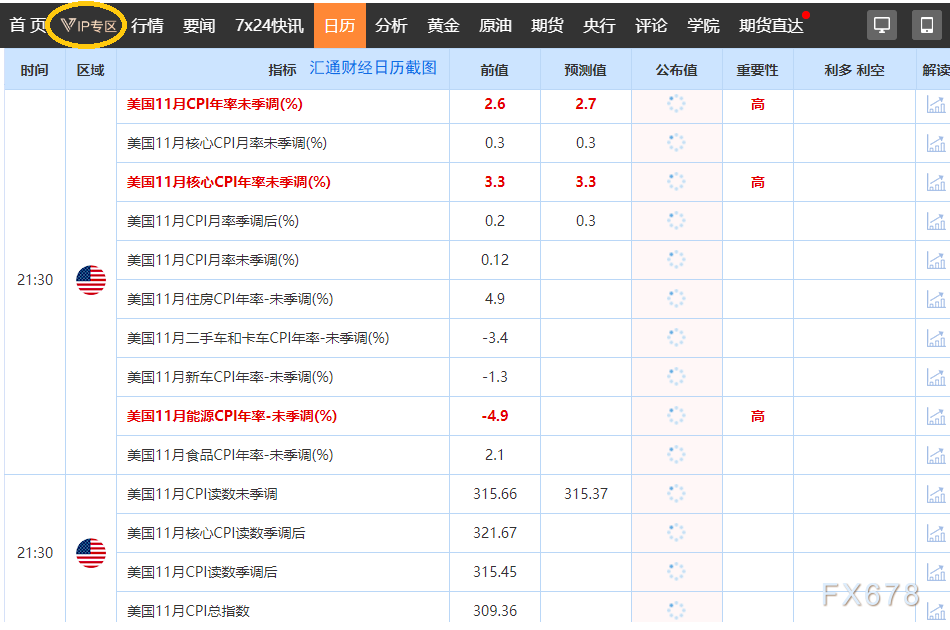Image resolution: width=950 pixels, height=630 pixels.
Task: Click the loading spinner in the CPI年率 公布值 cell
Action: pos(675,103)
